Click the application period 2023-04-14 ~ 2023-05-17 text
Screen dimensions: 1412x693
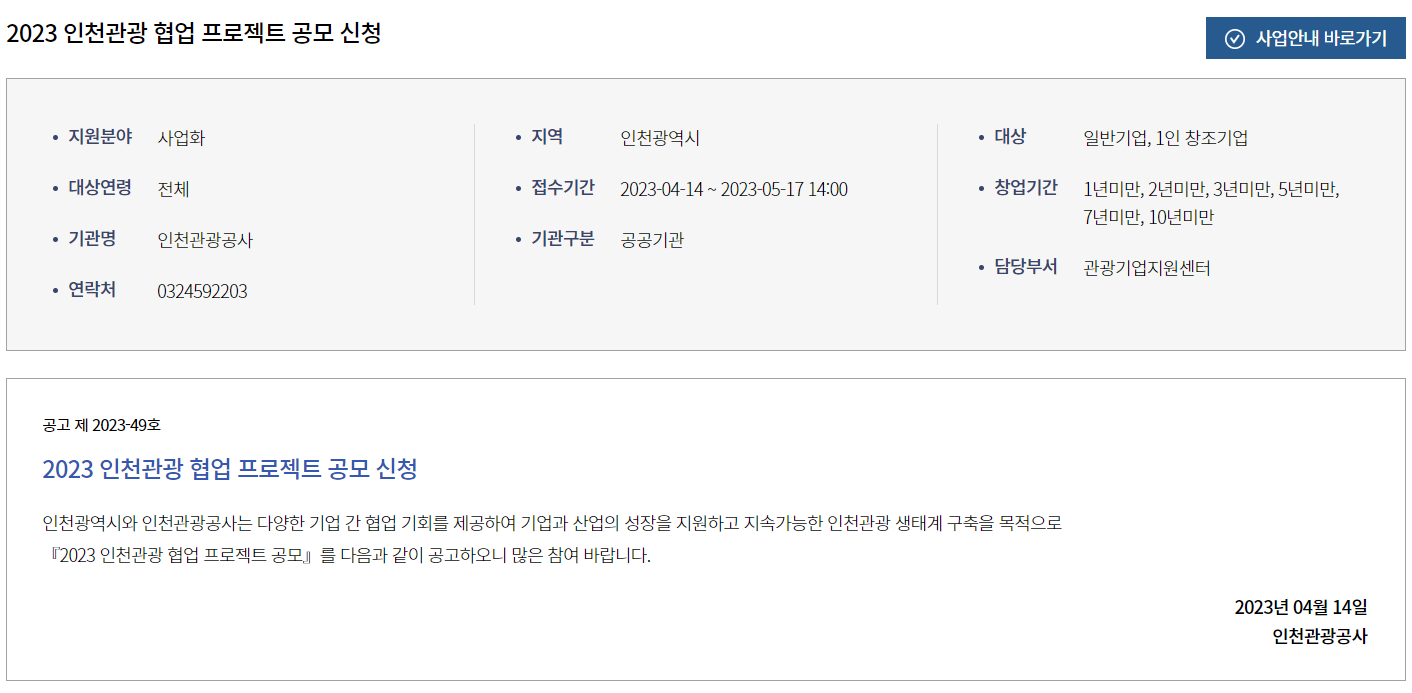click(734, 189)
